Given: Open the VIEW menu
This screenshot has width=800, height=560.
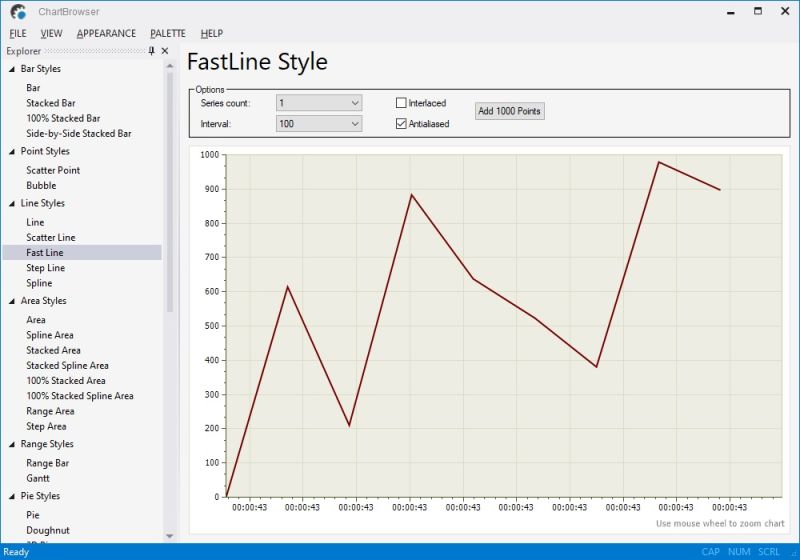Looking at the screenshot, I should tap(52, 34).
